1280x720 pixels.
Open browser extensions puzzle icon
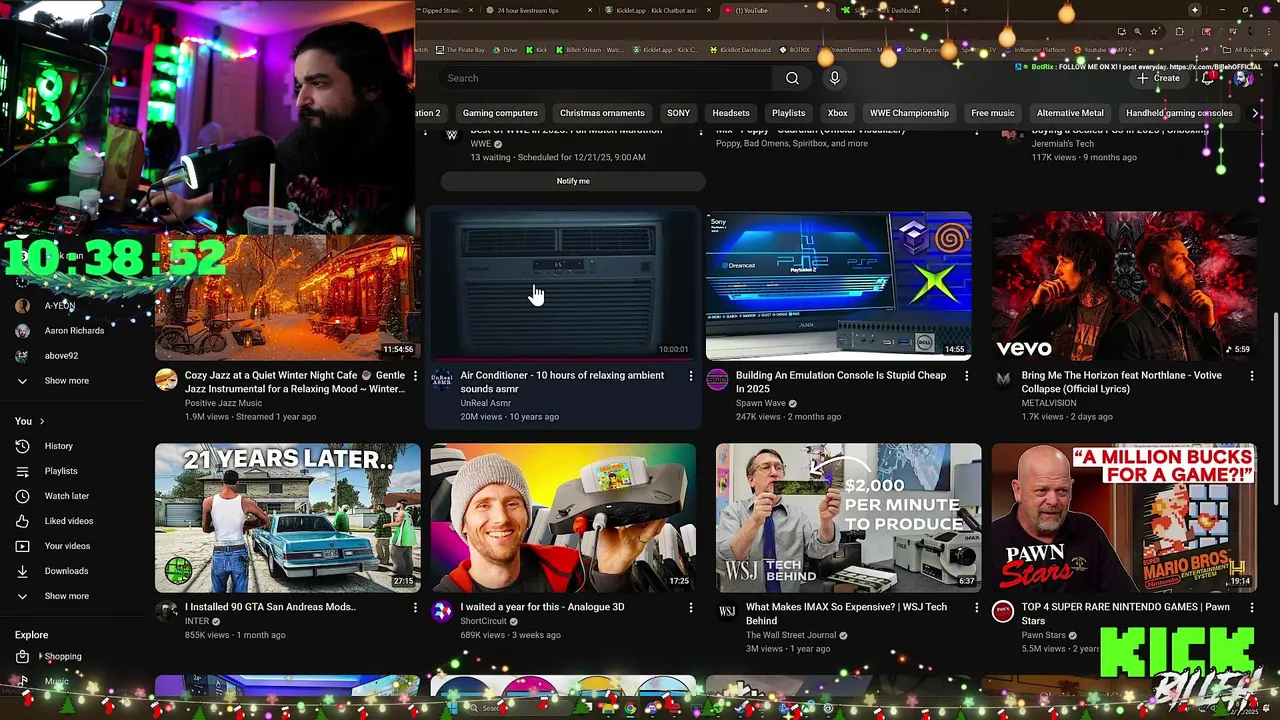point(1179,31)
